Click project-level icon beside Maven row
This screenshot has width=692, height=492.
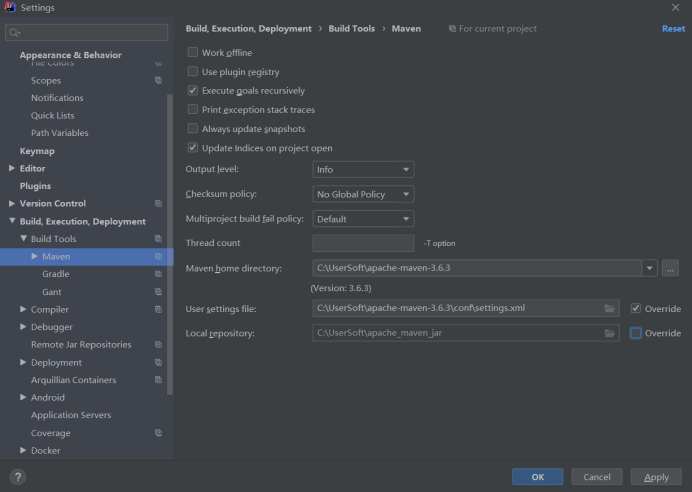coord(158,256)
